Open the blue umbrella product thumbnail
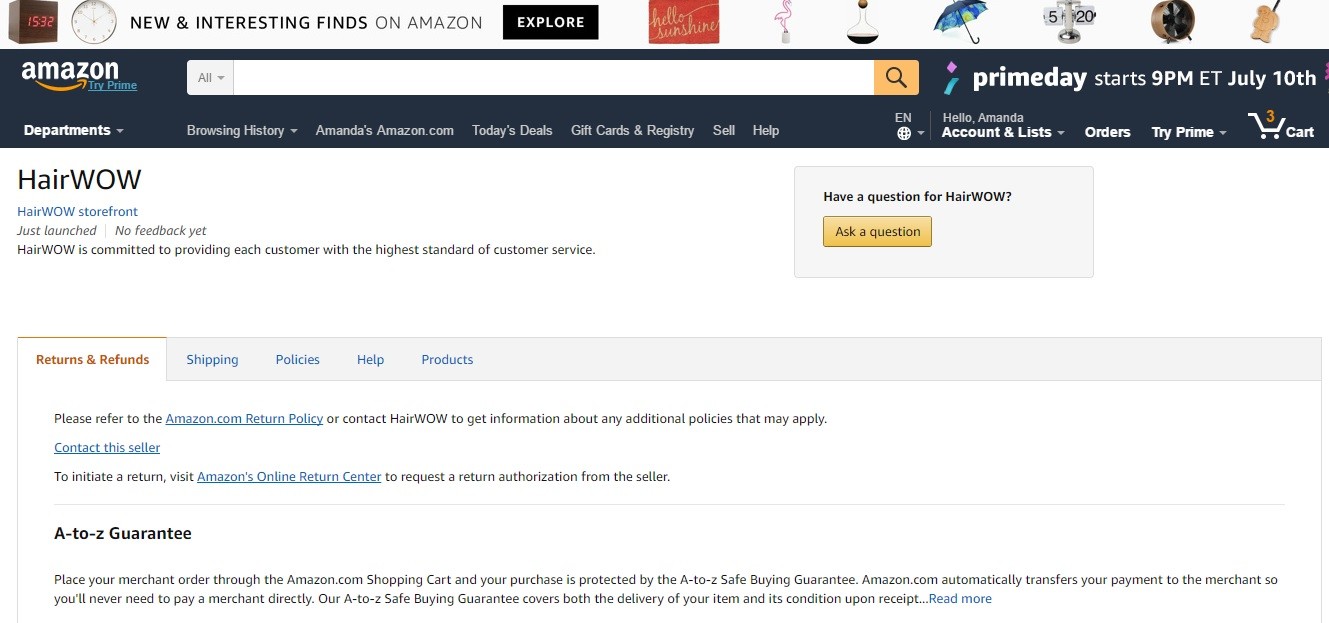This screenshot has width=1329, height=623. [x=960, y=22]
